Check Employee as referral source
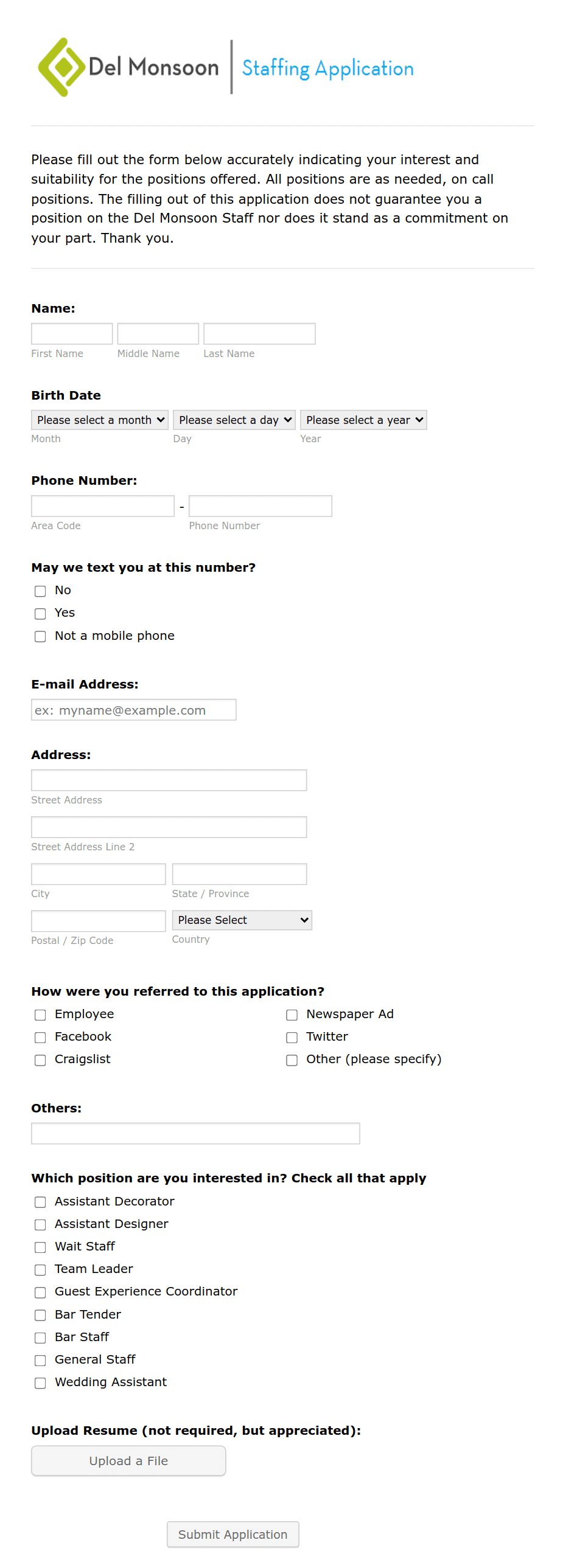Screen dimensions: 566x1568 tap(40, 1015)
